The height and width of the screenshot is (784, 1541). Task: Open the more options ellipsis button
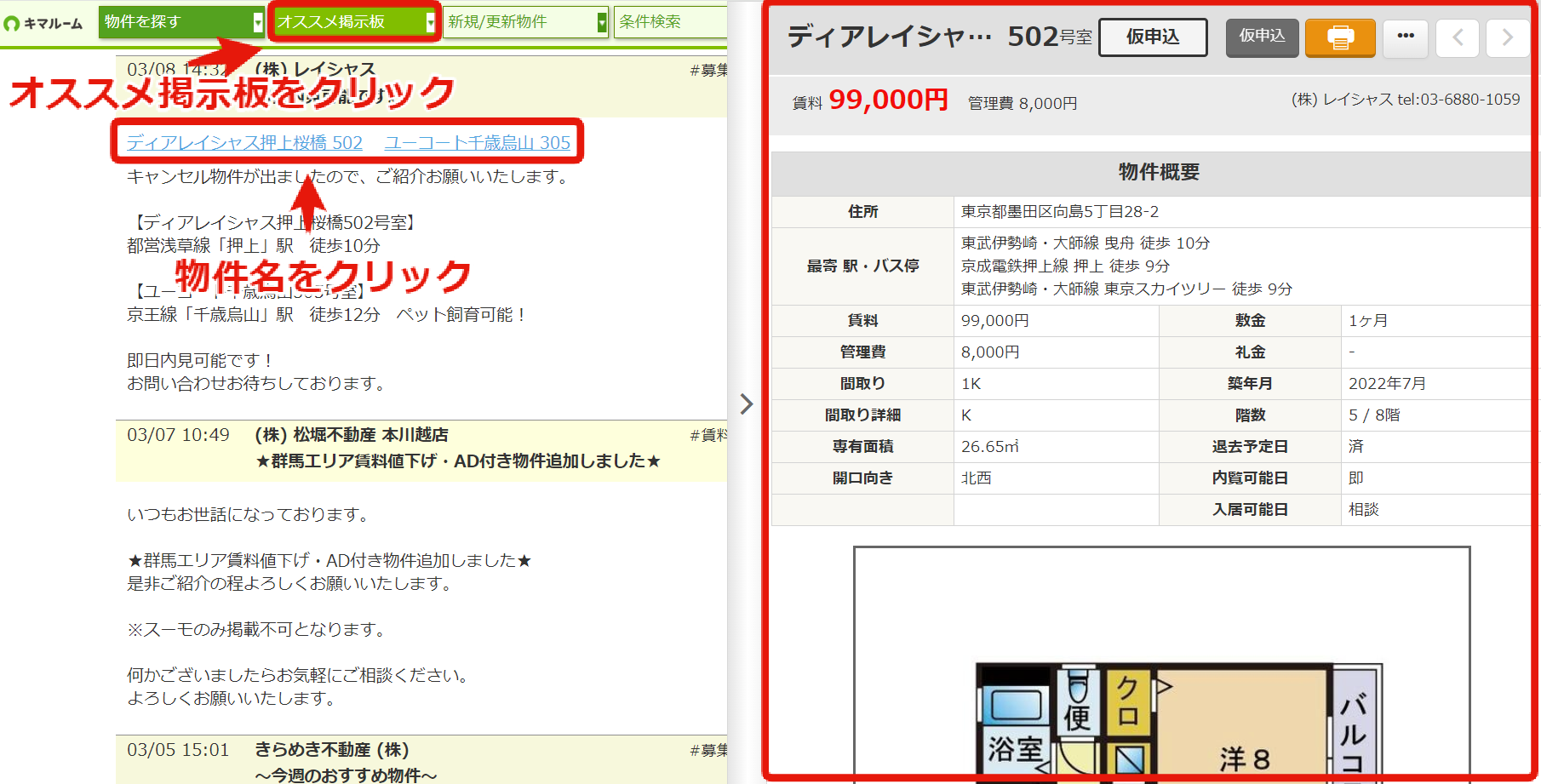pos(1406,37)
